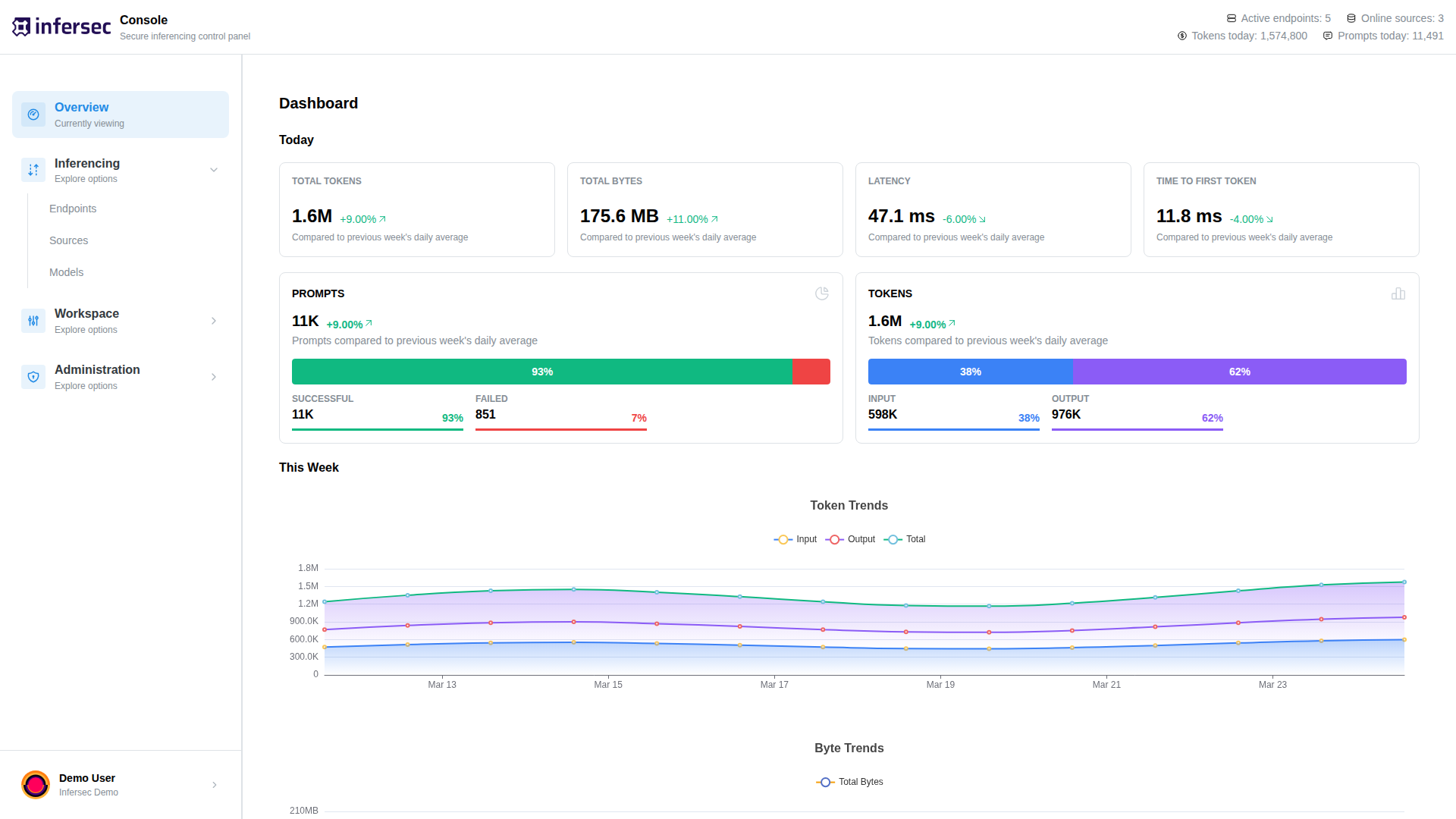Viewport: 1456px width, 819px height.
Task: Open Demo User account menu chevron
Action: 215,785
